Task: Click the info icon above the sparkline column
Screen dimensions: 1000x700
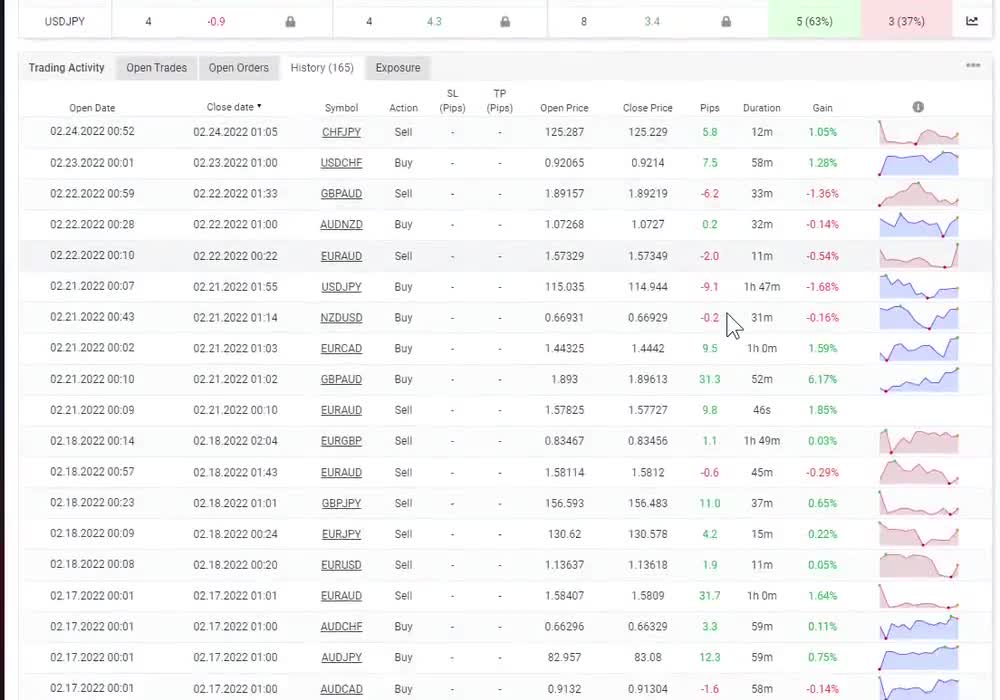Action: pyautogui.click(x=918, y=108)
